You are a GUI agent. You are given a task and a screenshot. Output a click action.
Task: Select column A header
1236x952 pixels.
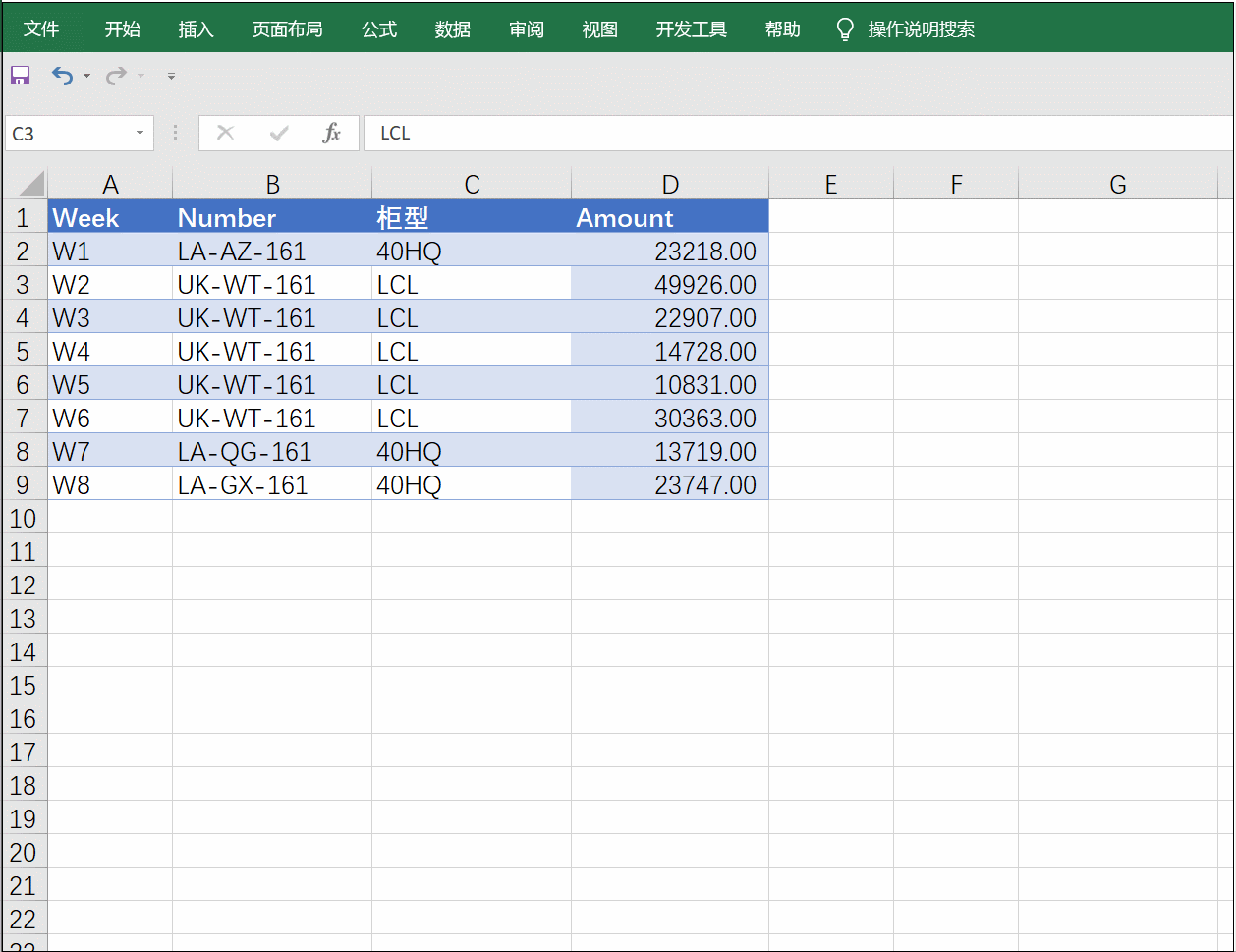coord(110,184)
